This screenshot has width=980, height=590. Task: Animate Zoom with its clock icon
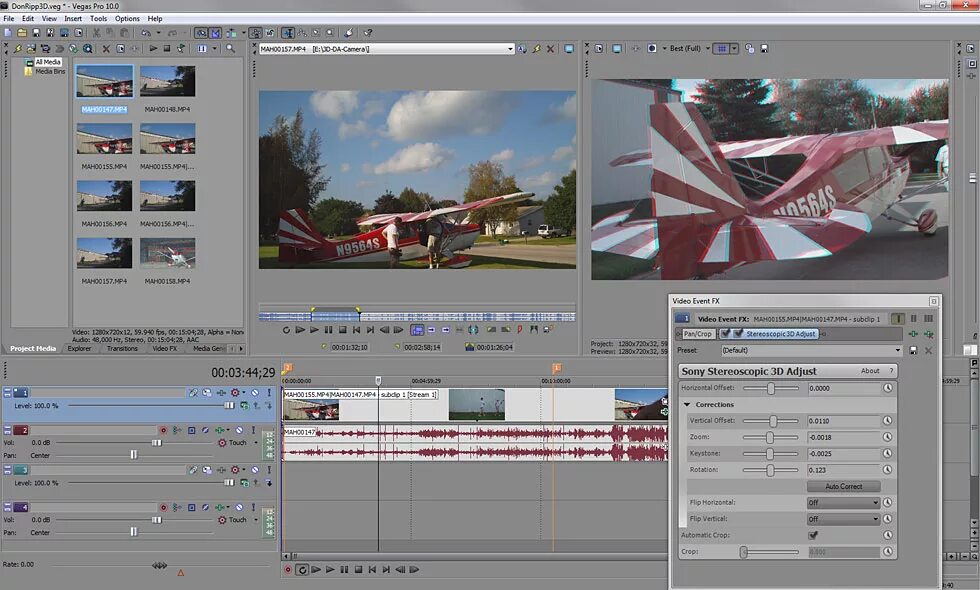[888, 437]
